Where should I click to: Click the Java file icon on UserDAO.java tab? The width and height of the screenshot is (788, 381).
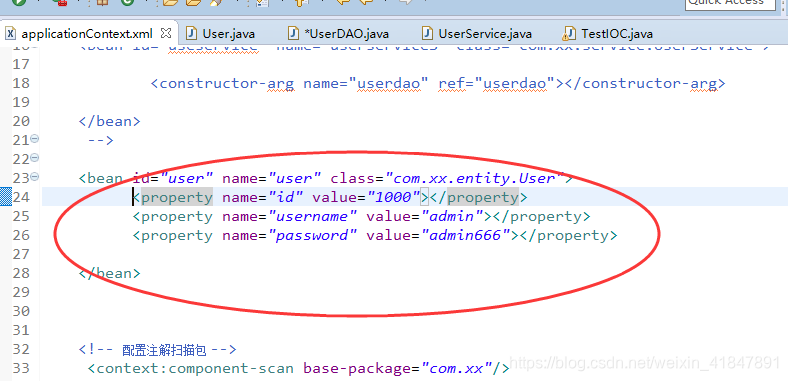[293, 34]
